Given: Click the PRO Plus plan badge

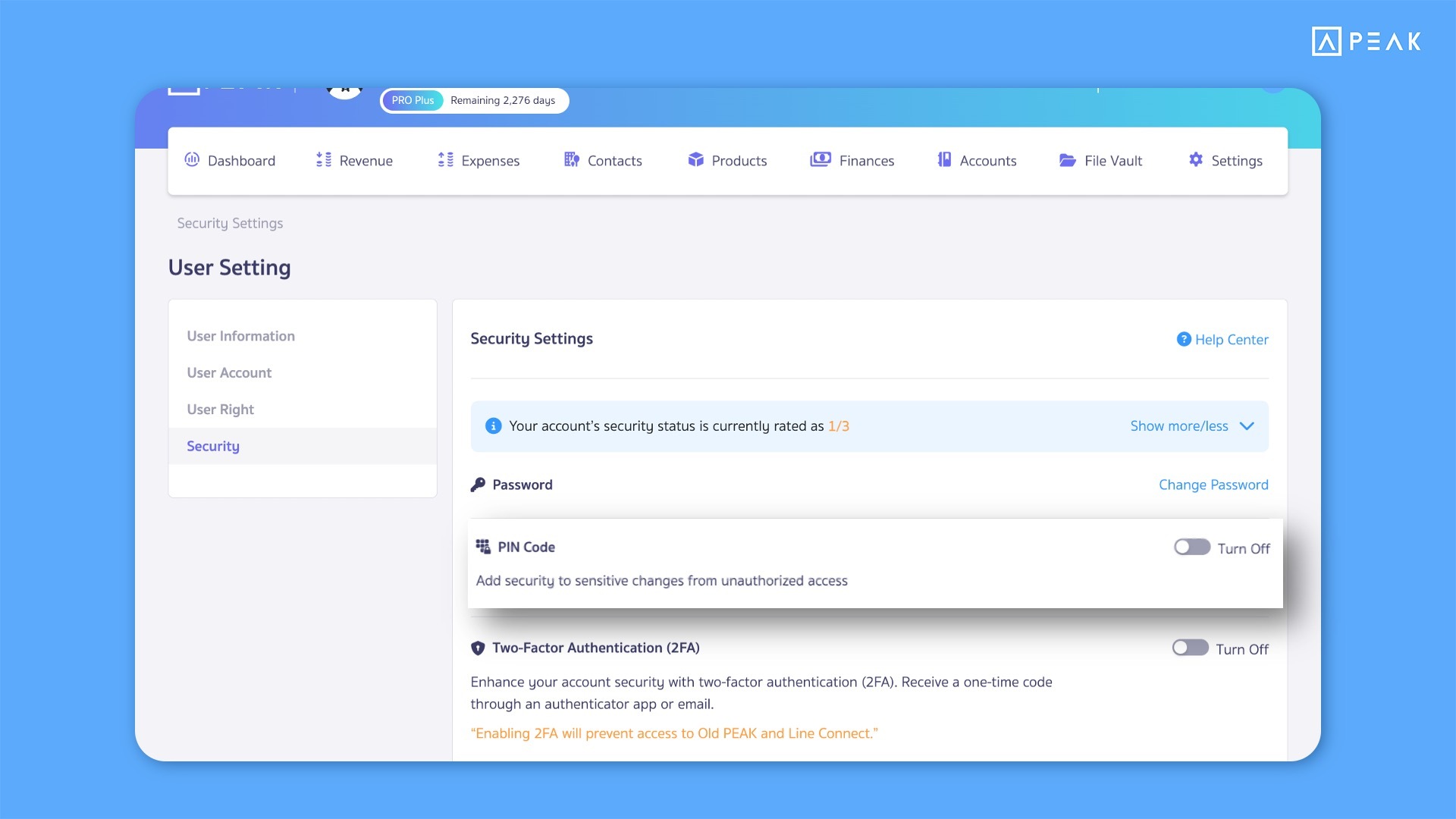Looking at the screenshot, I should pos(413,100).
